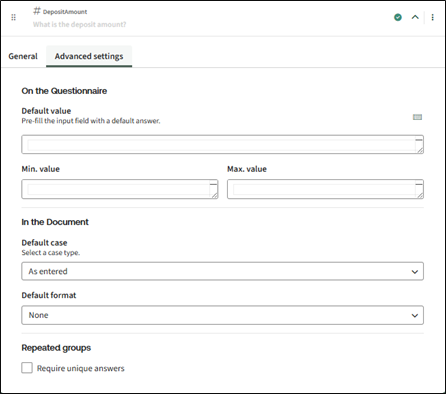The width and height of the screenshot is (446, 394).
Task: Click the drag handle beside DepositAmount
Action: tap(13, 17)
